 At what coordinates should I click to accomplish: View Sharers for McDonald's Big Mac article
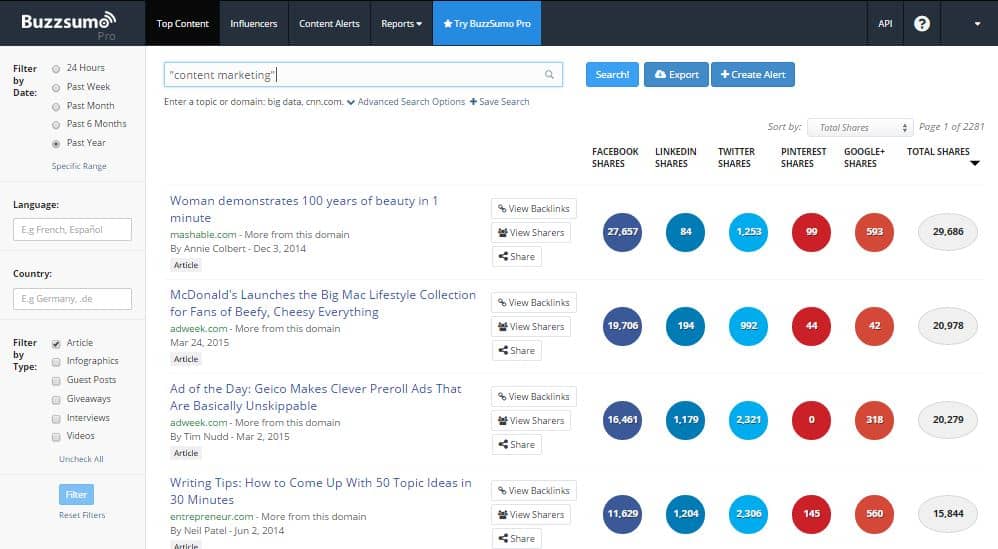click(x=531, y=326)
